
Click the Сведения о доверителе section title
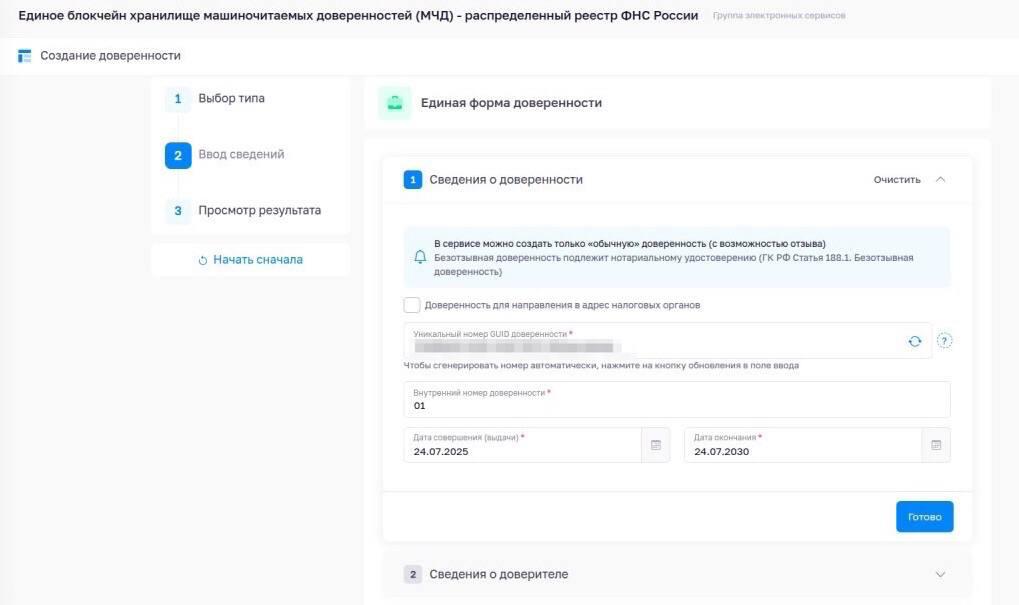(498, 574)
